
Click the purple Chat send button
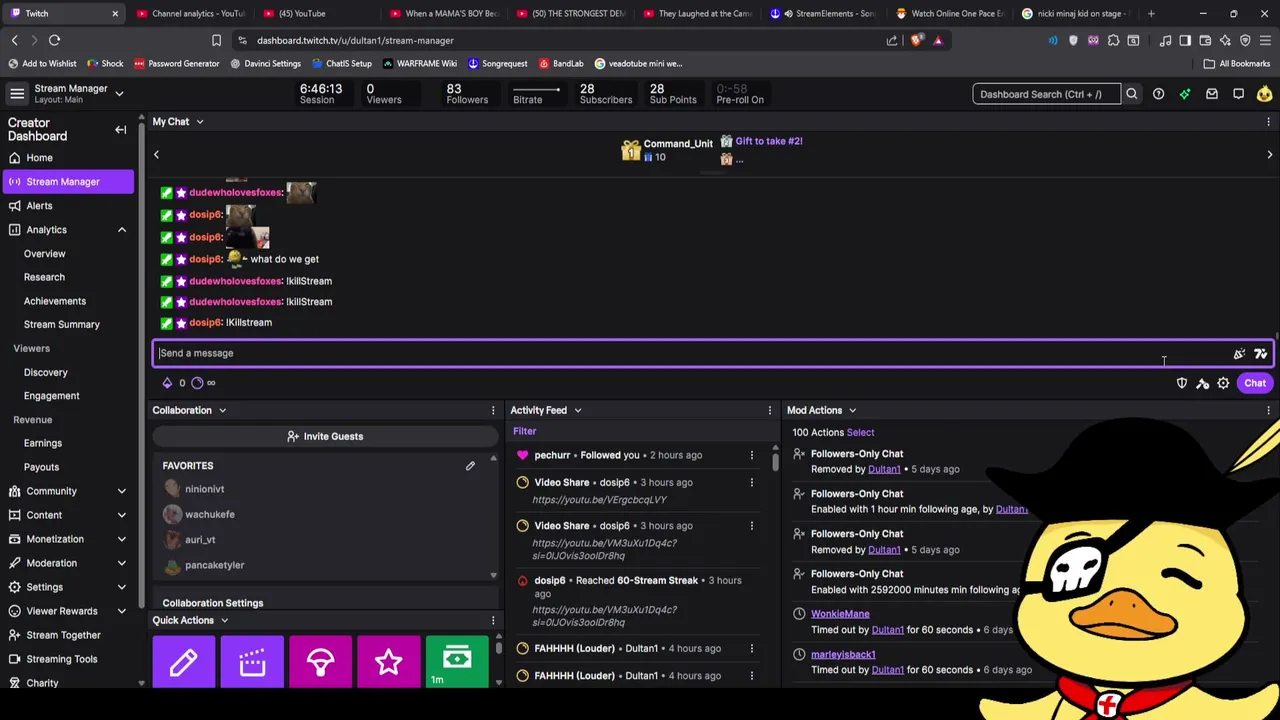1255,383
